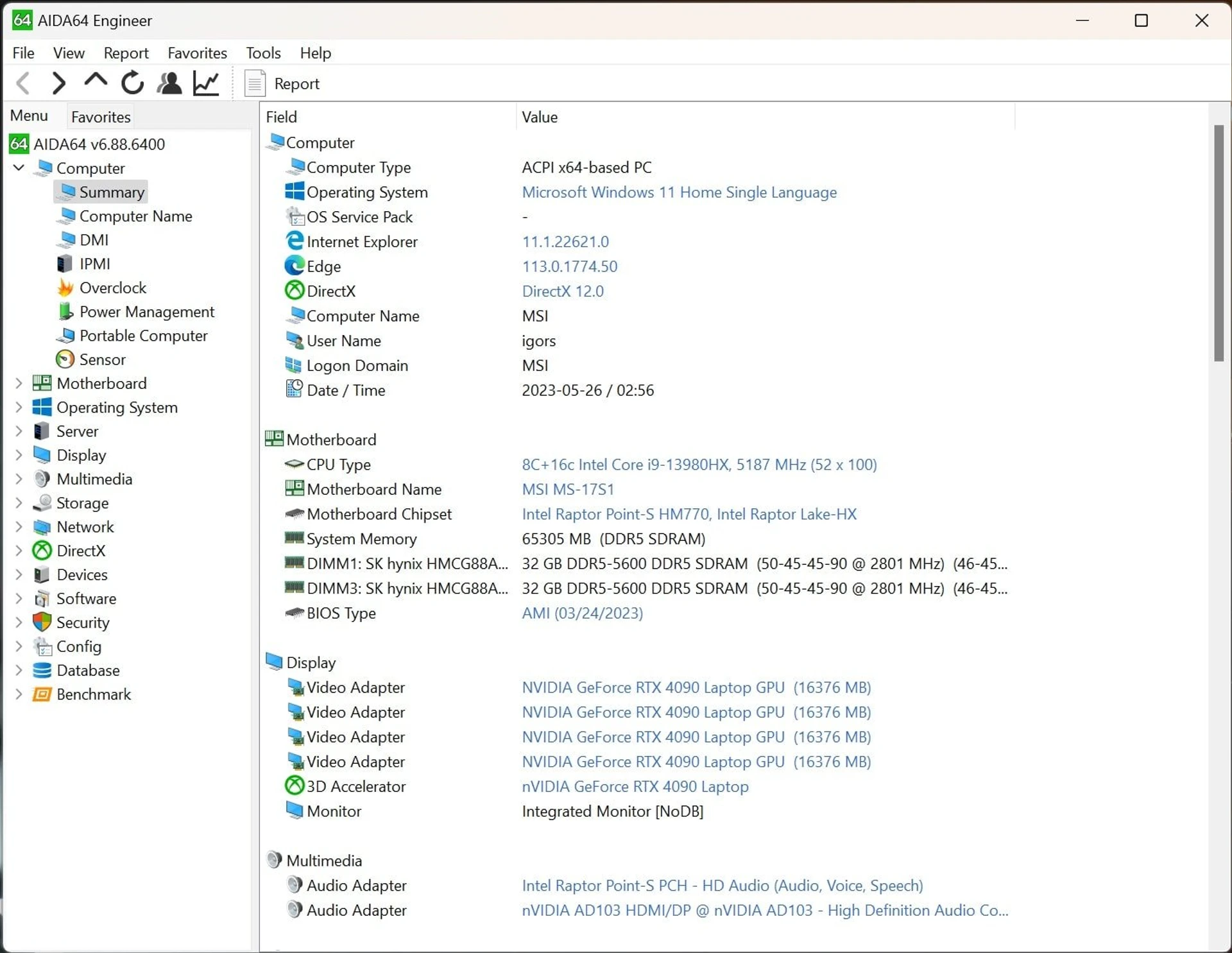Click the AIDA64 v6.88.6400 root icon in the tree

19,144
